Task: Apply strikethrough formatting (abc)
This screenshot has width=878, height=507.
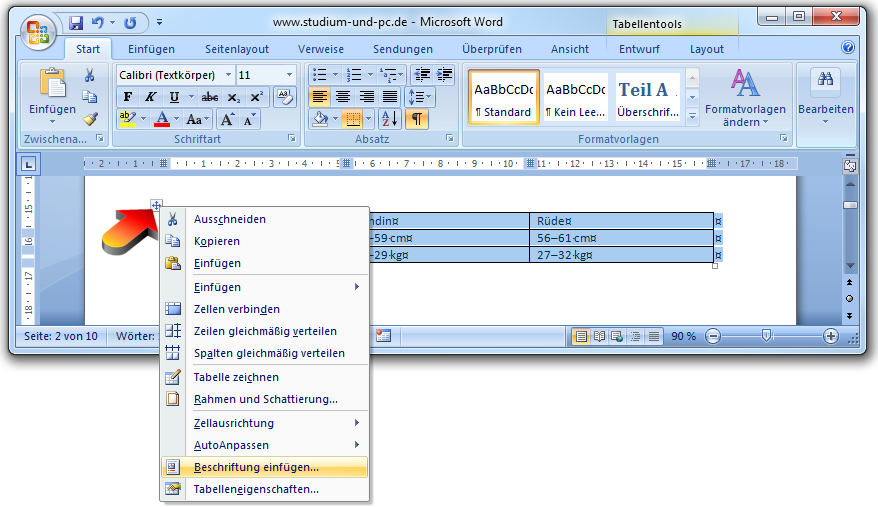Action: tap(209, 97)
